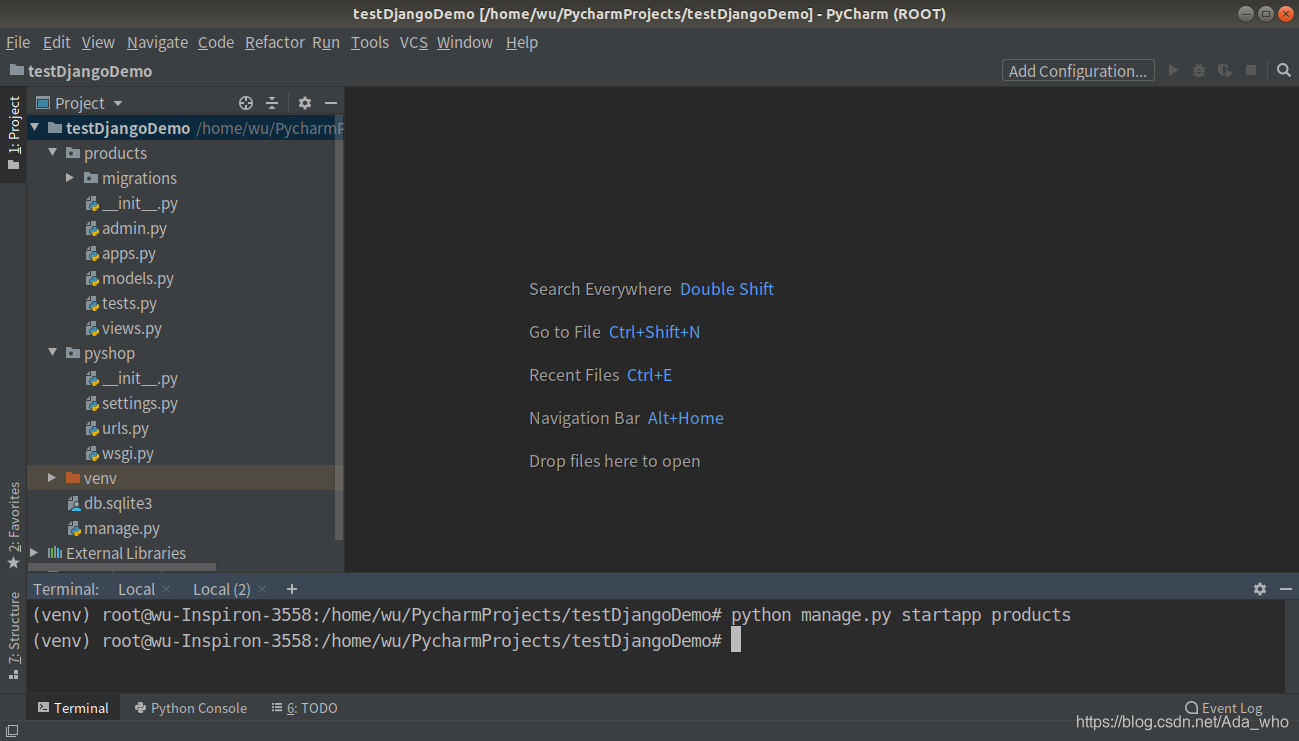This screenshot has width=1299, height=741.
Task: Open the Help menu
Action: coord(522,42)
